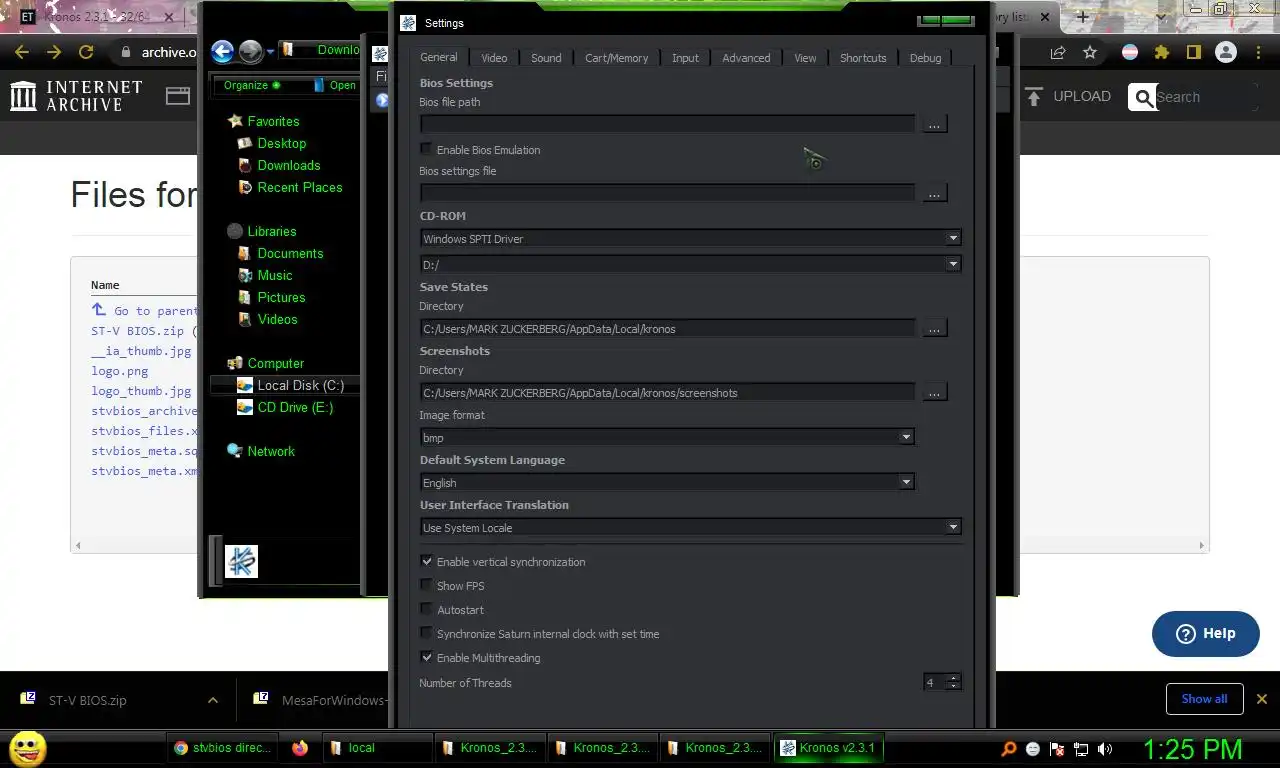Go to the Advanced tab

click(746, 58)
